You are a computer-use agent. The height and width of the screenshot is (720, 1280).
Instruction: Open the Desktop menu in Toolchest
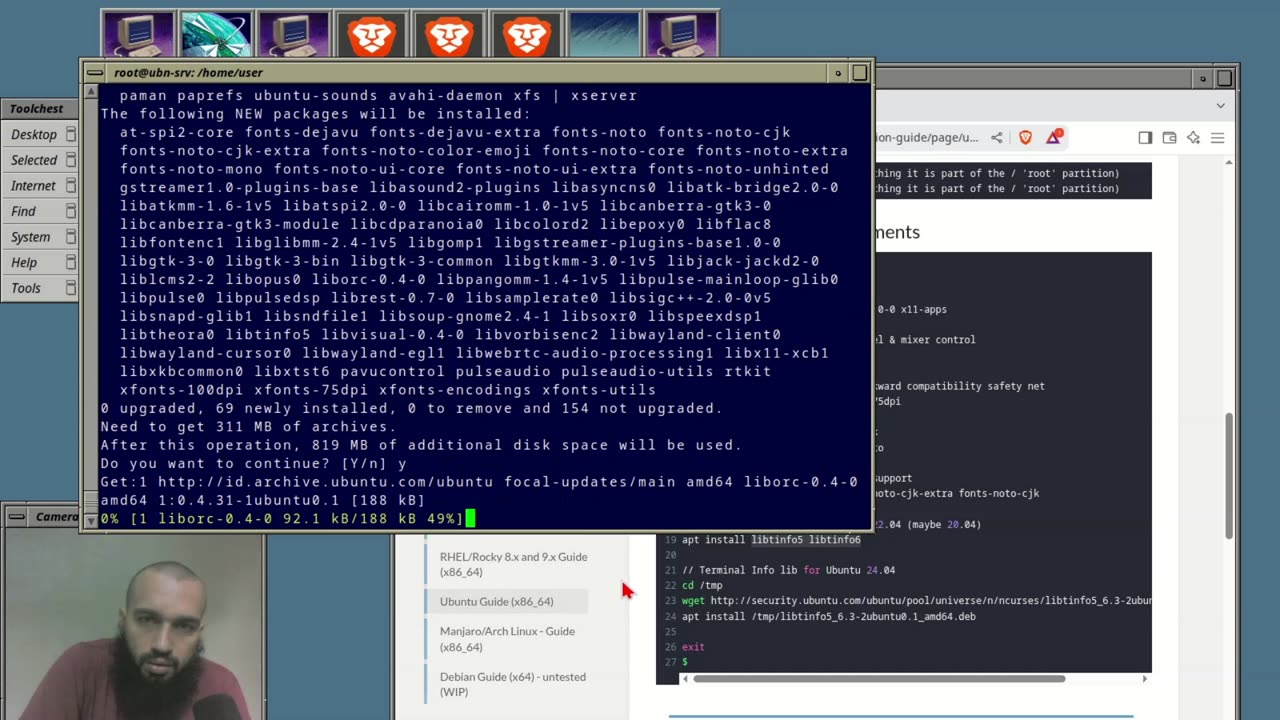coord(34,134)
